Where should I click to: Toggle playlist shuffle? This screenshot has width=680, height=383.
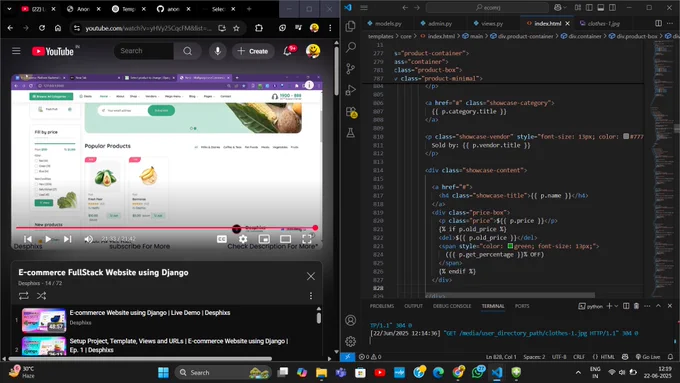42,296
